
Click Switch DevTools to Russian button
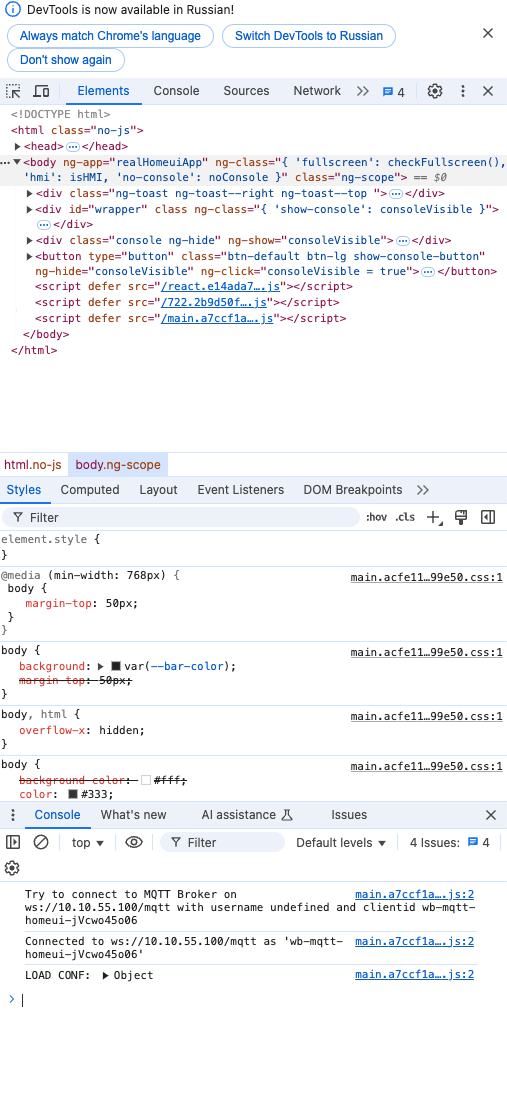pyautogui.click(x=309, y=36)
